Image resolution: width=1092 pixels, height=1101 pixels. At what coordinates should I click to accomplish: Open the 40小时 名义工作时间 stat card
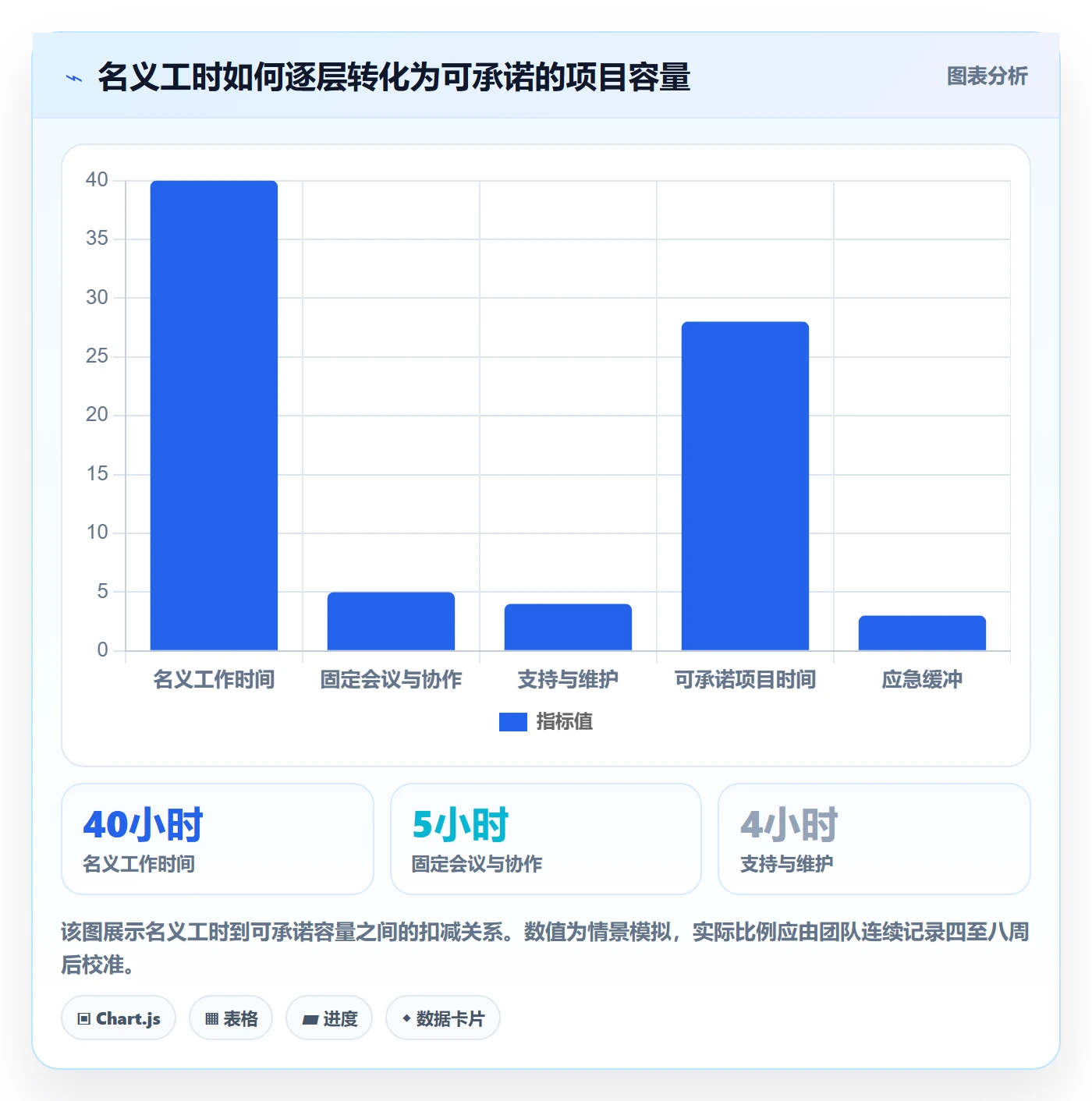[218, 839]
